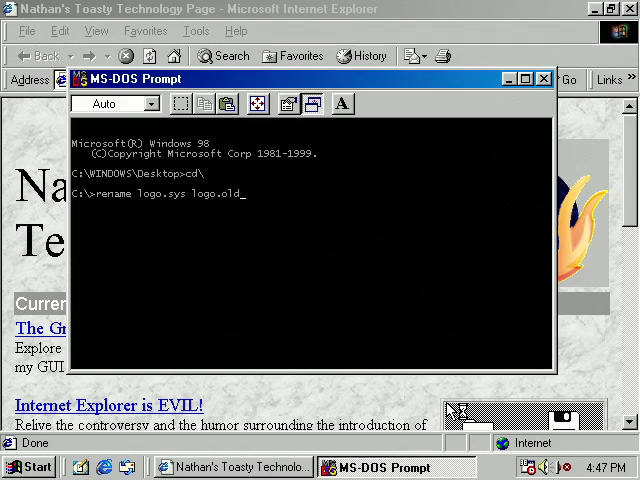Click the Copy icon in MS-DOS Prompt toolbar
Screen dimensions: 640x480
pos(204,104)
